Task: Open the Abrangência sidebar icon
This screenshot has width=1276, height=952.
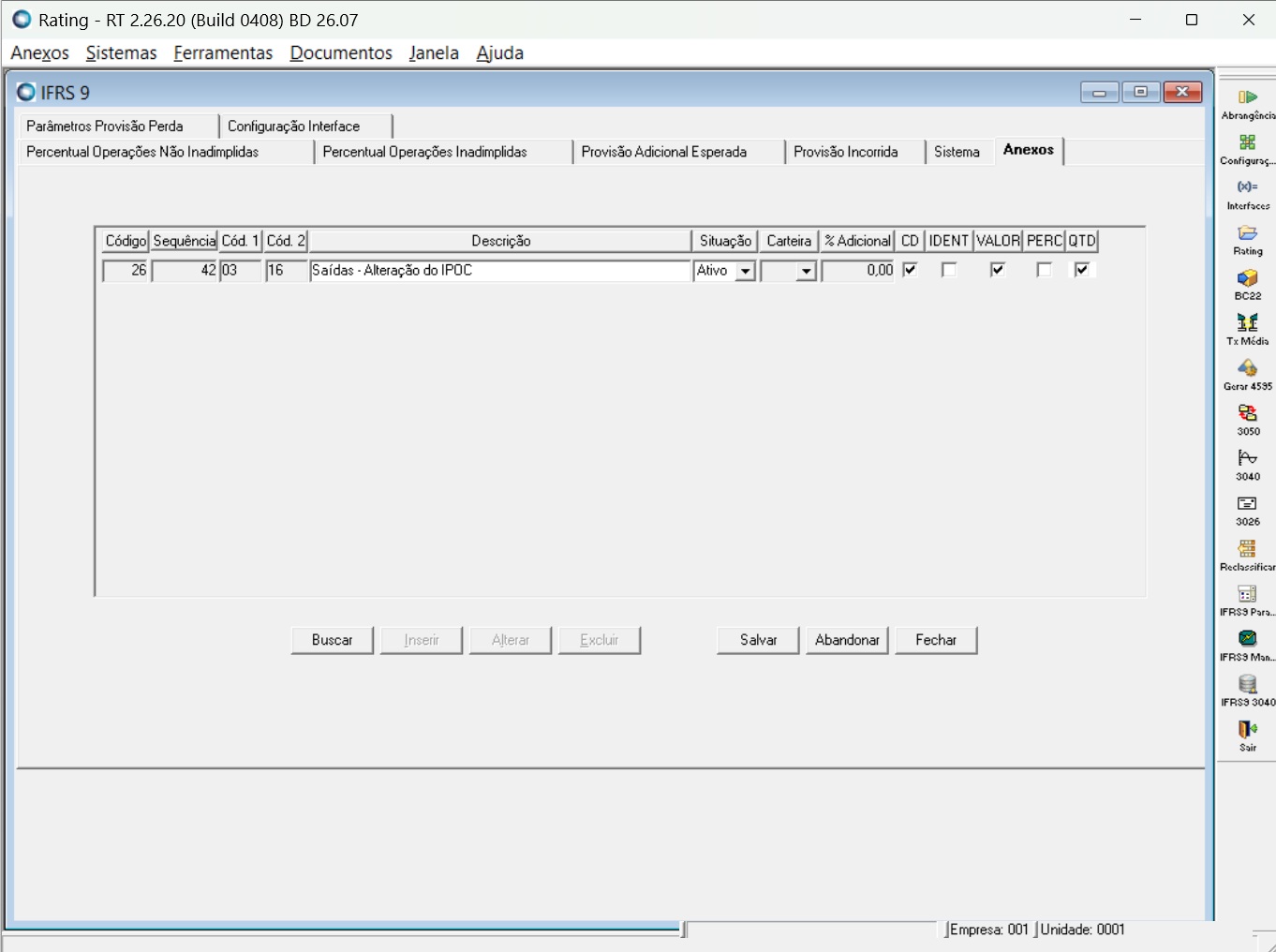Action: [1247, 97]
